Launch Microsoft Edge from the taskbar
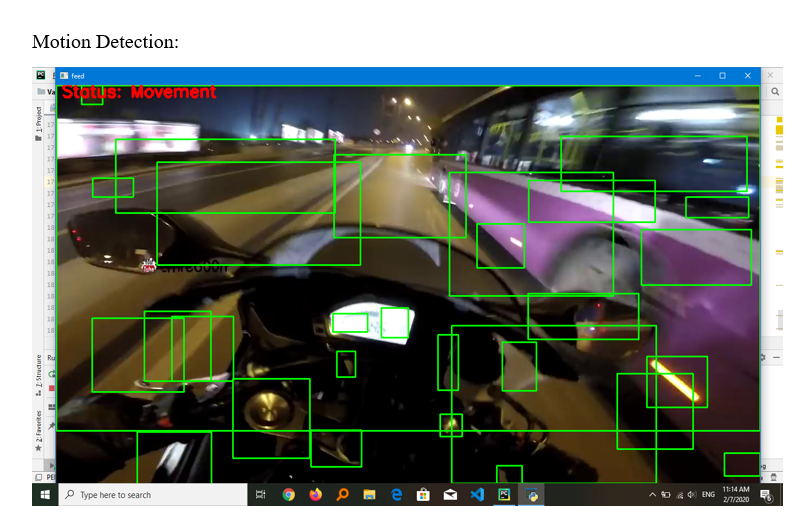 click(396, 494)
